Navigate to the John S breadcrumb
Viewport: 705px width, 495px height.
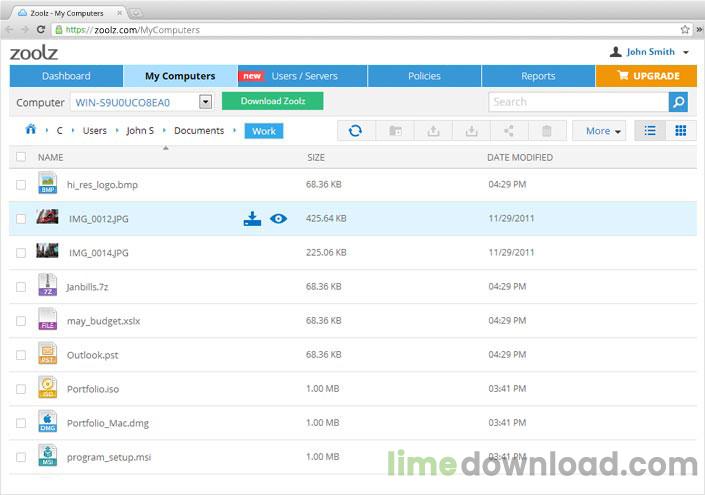[x=140, y=130]
